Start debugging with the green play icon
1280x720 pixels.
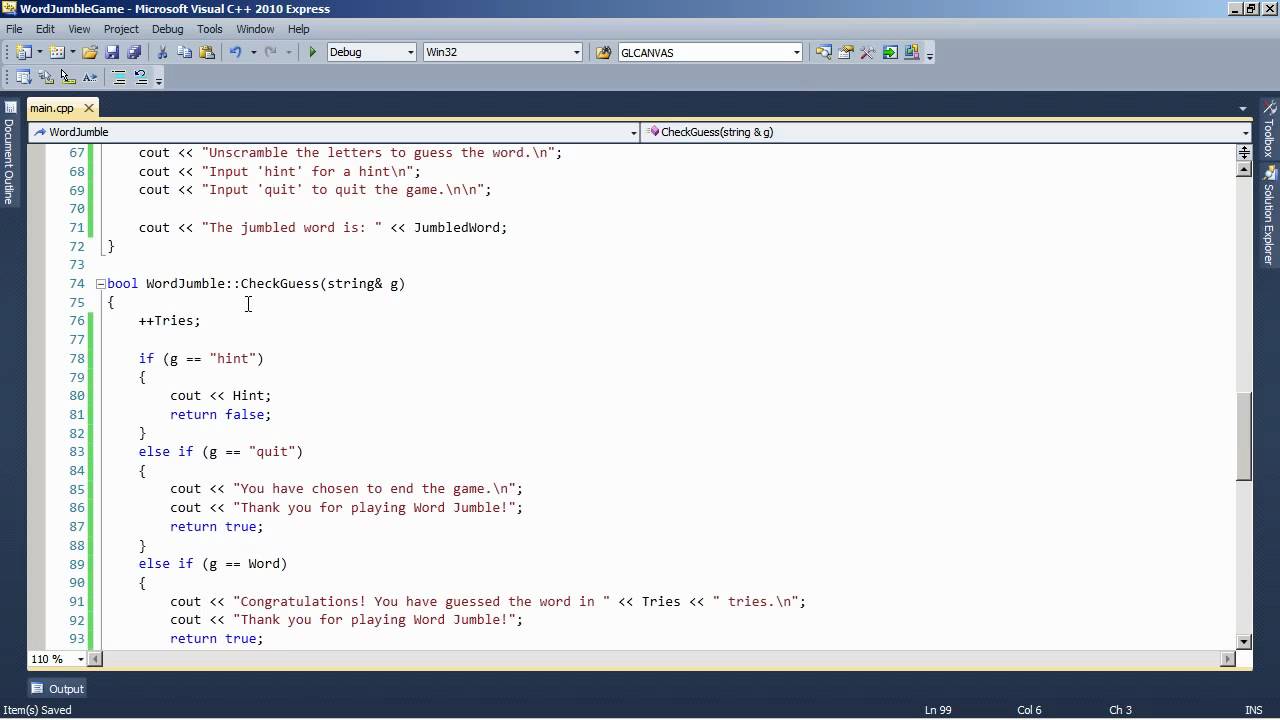pos(312,52)
